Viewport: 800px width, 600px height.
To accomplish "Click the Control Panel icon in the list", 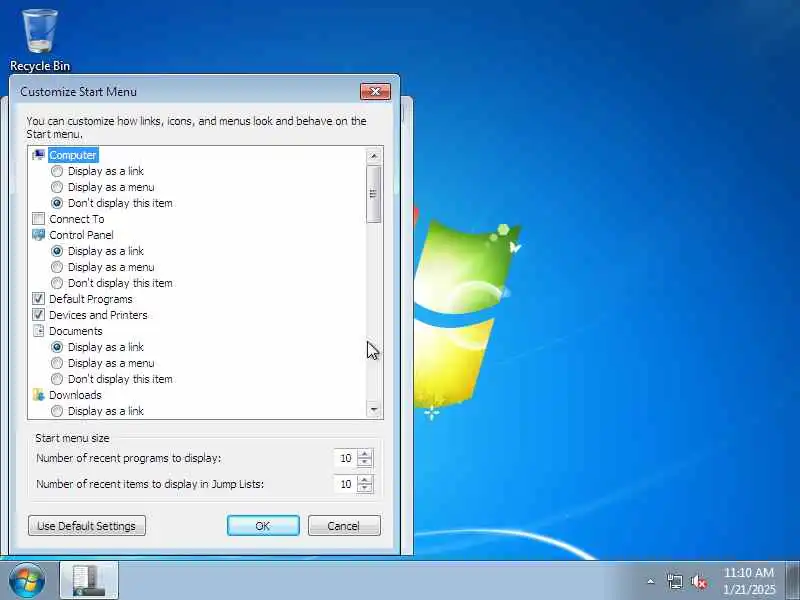I will [38, 235].
